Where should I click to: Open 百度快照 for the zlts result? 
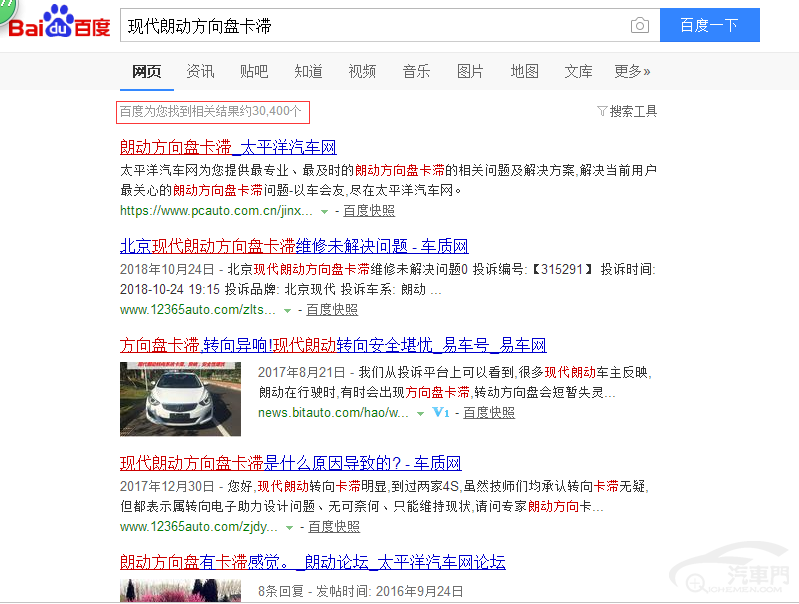[332, 309]
